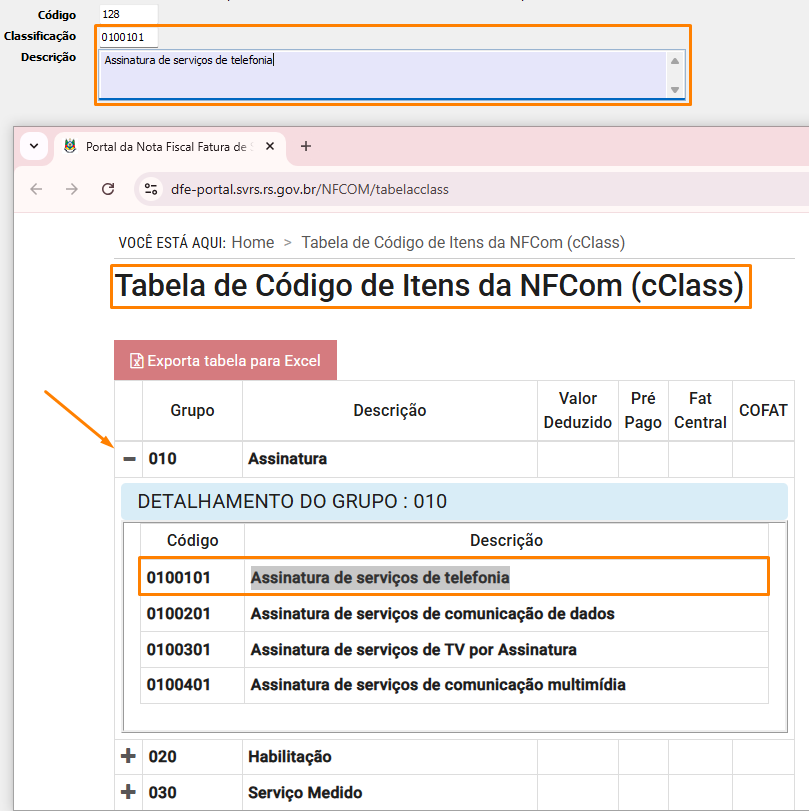Expand group 020 Habilitação
The height and width of the screenshot is (811, 809).
(128, 756)
